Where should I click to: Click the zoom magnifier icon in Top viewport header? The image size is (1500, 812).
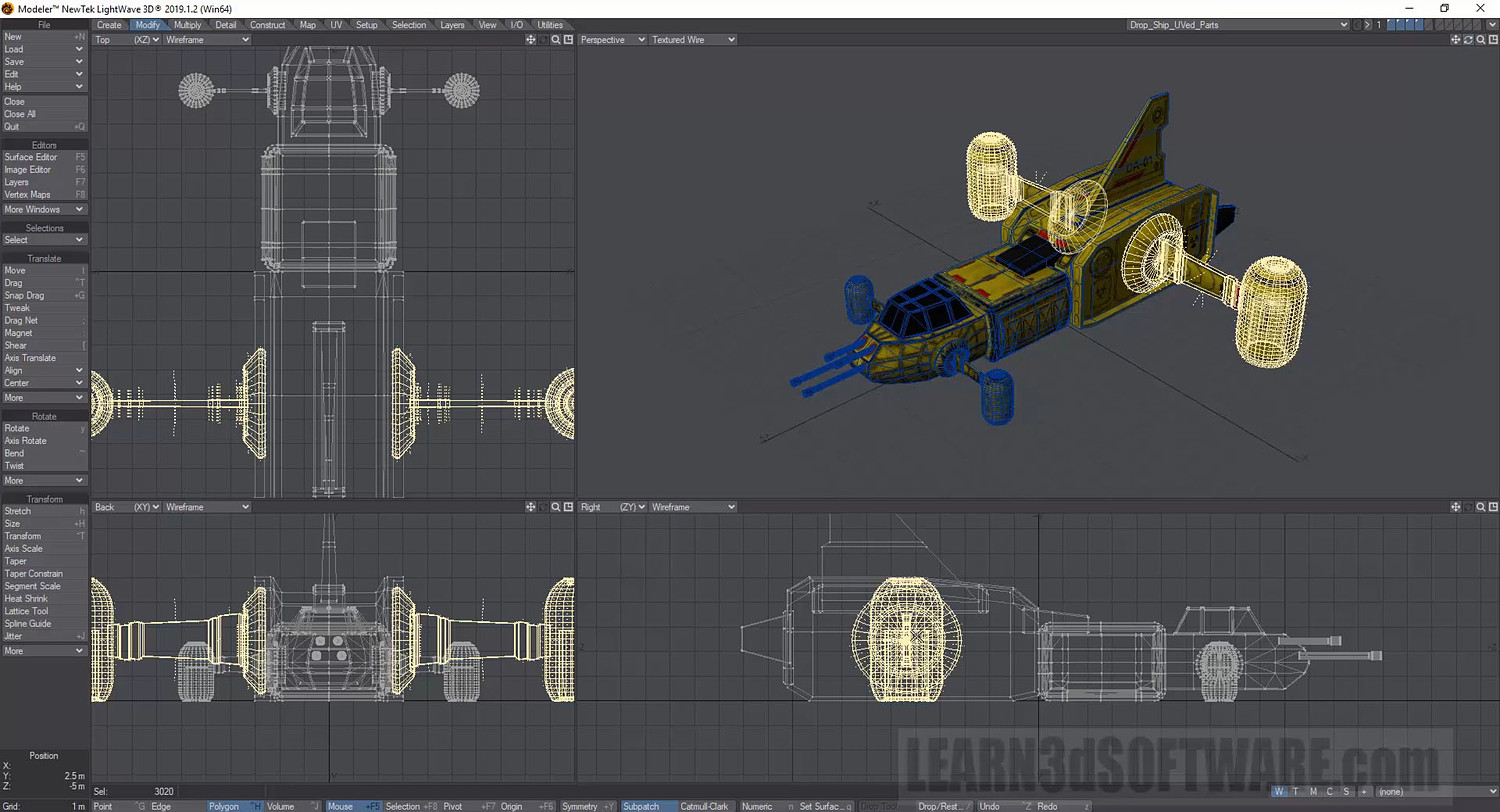(556, 40)
